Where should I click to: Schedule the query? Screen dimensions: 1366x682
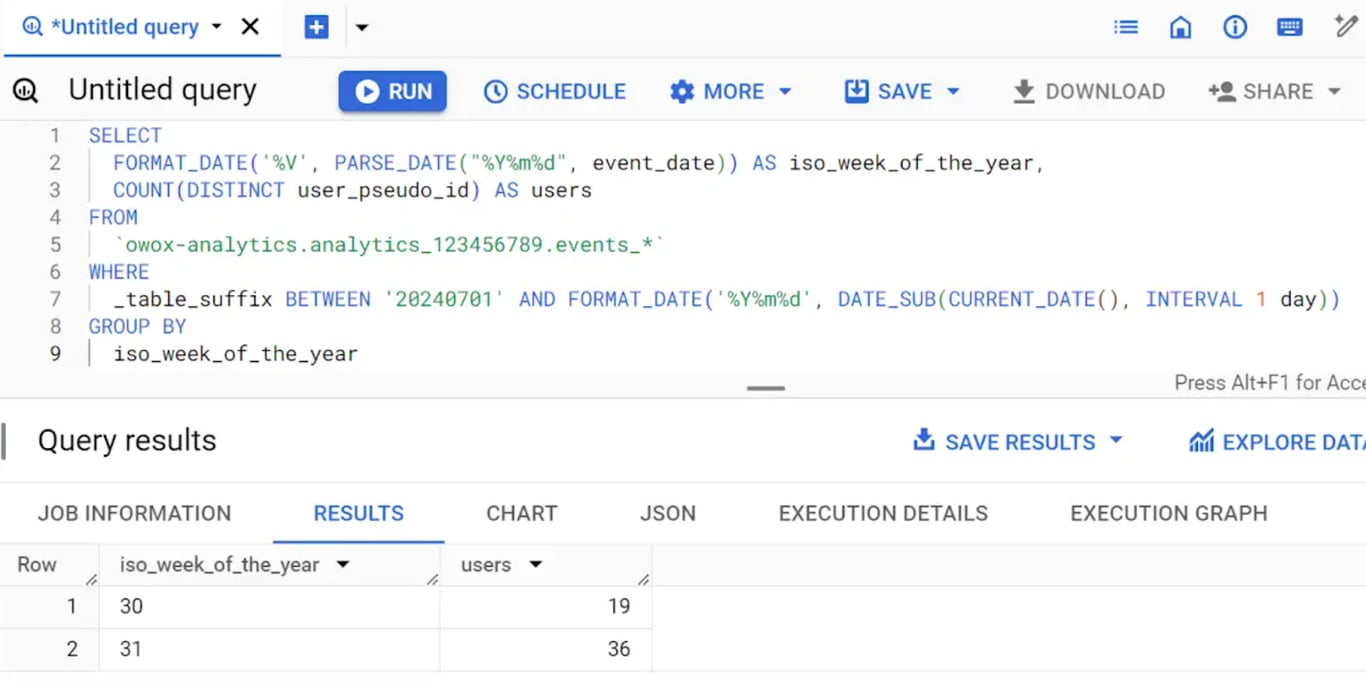555,91
